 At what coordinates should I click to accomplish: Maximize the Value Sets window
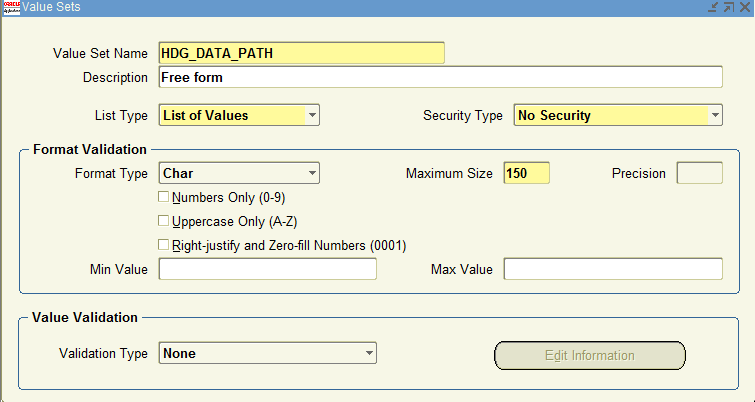pos(729,7)
